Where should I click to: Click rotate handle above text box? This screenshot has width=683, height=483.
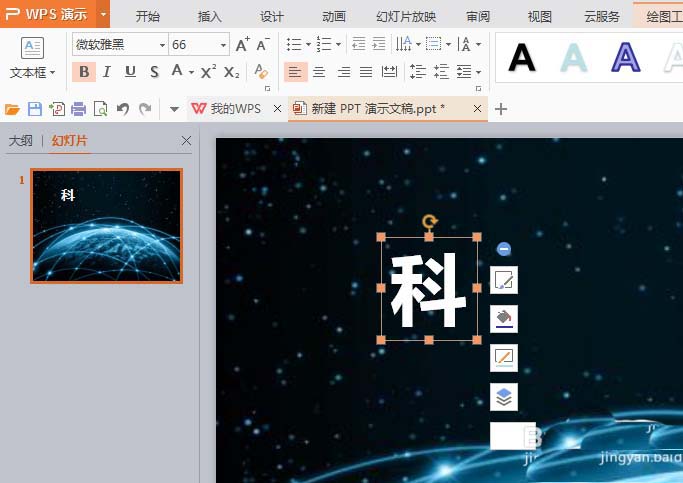[429, 221]
